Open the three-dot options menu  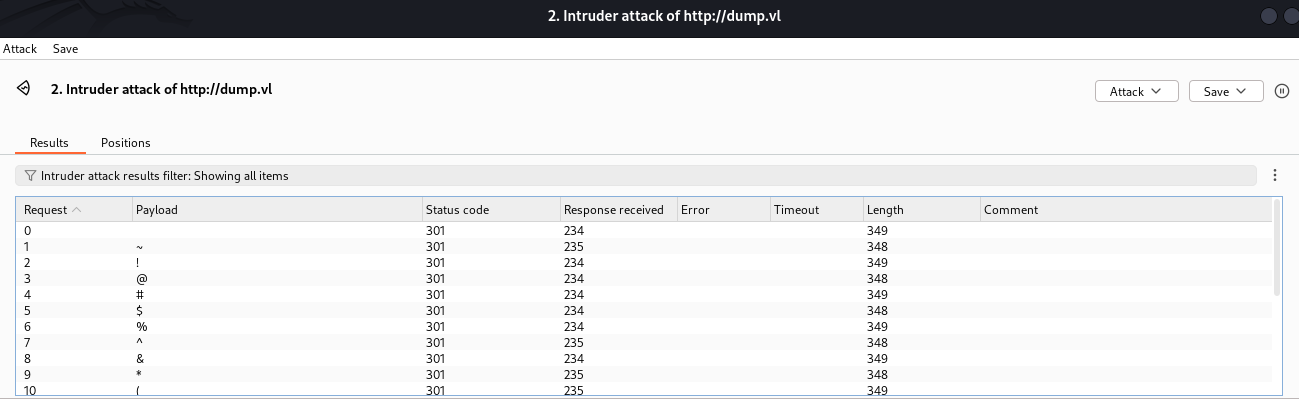point(1275,175)
